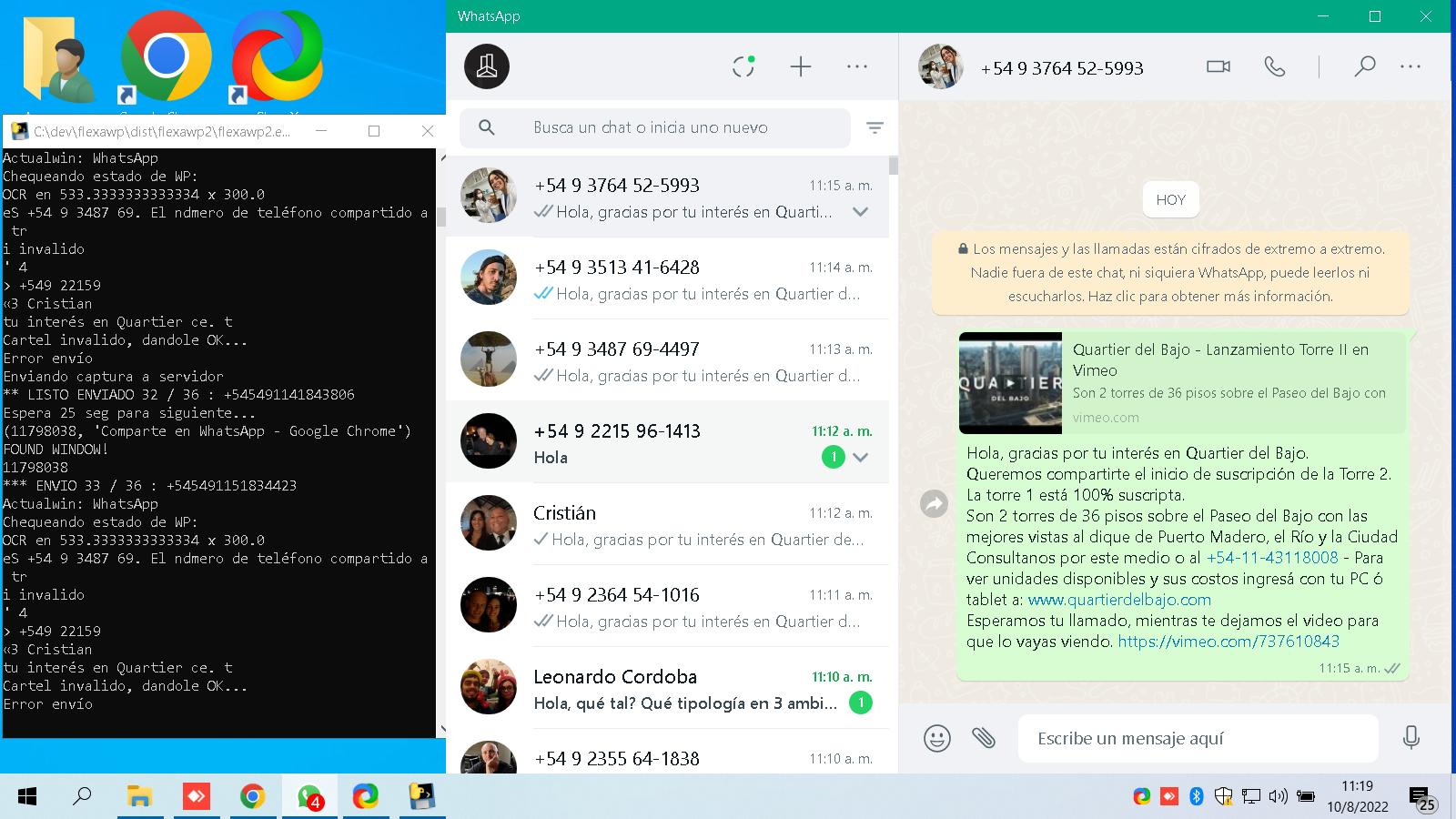Open chat with +54 9 3487 69-4497
Image resolution: width=1456 pixels, height=819 pixels.
[x=667, y=361]
